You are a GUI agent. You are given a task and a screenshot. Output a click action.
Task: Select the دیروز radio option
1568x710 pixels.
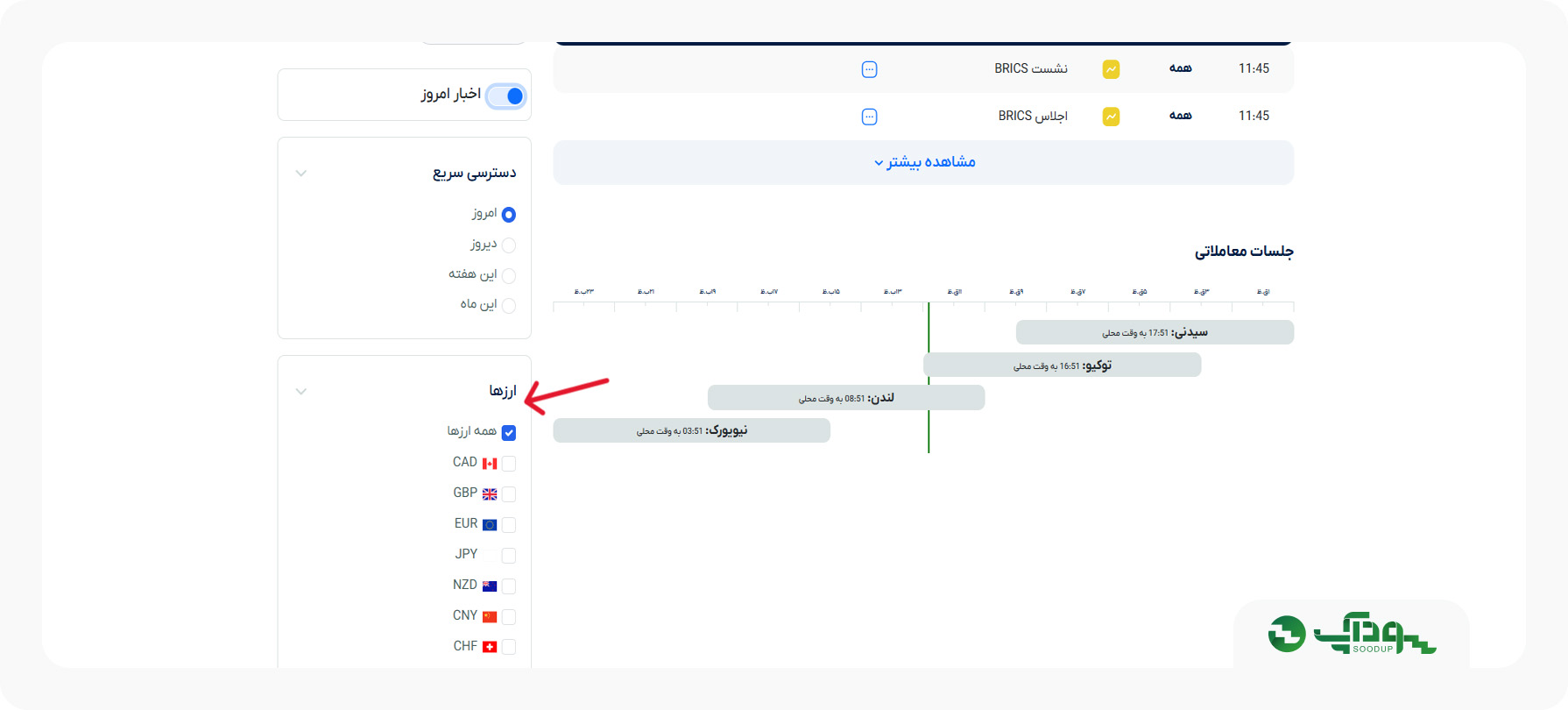point(509,245)
